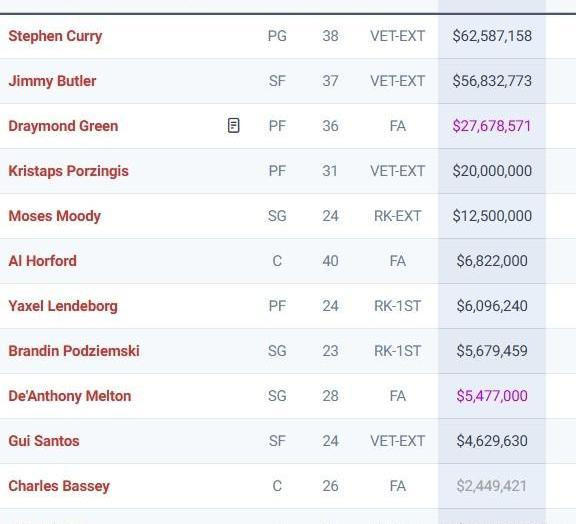Select Stephen Curry's $62,587,158 salary cell

(492, 36)
